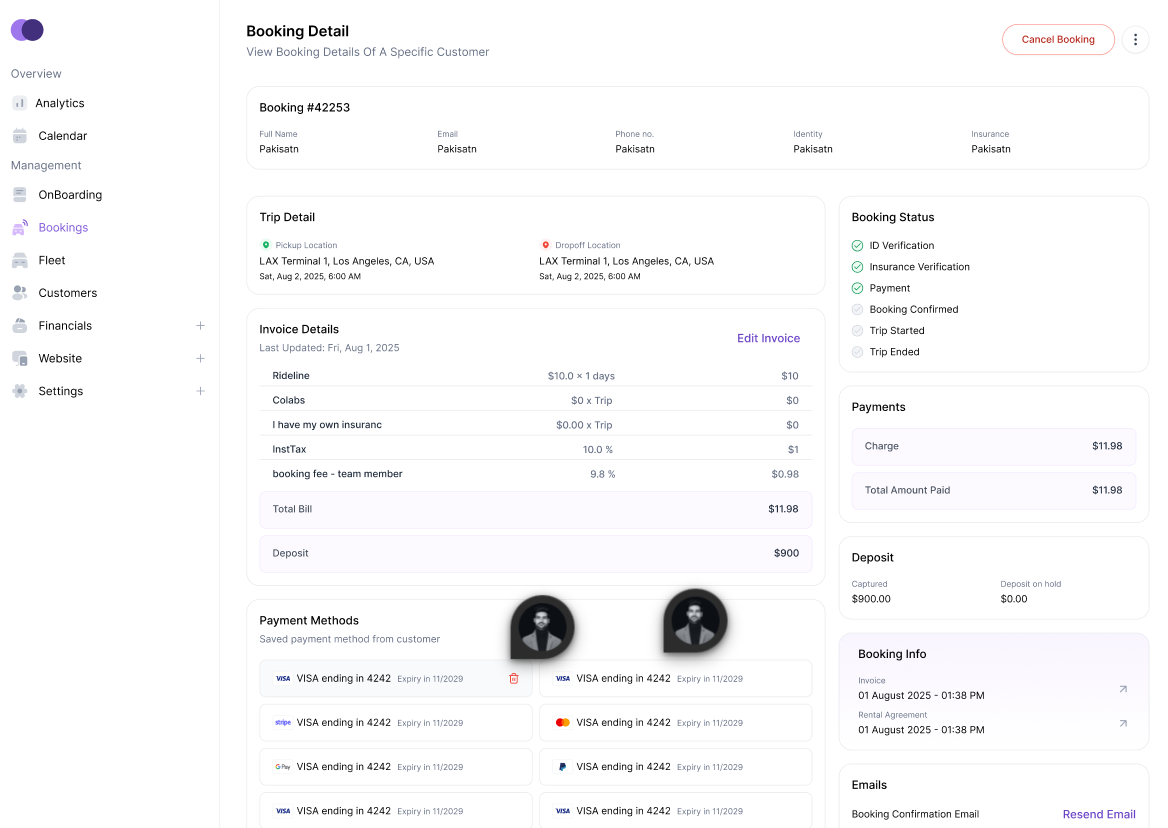Click the purple app logo
Image resolution: width=1168 pixels, height=828 pixels.
coord(27,30)
